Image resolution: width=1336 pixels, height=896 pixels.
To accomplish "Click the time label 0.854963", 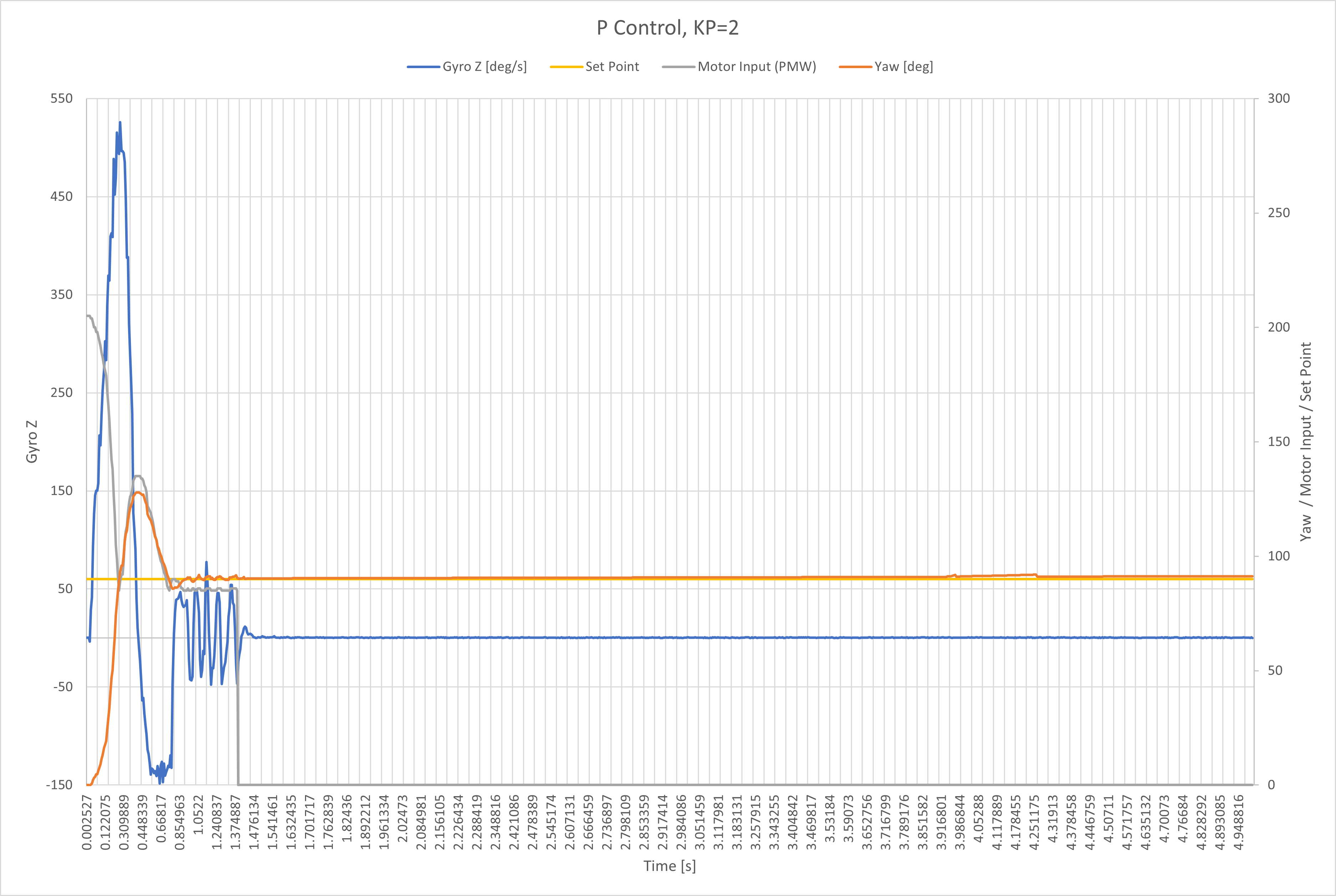I will click(x=179, y=822).
